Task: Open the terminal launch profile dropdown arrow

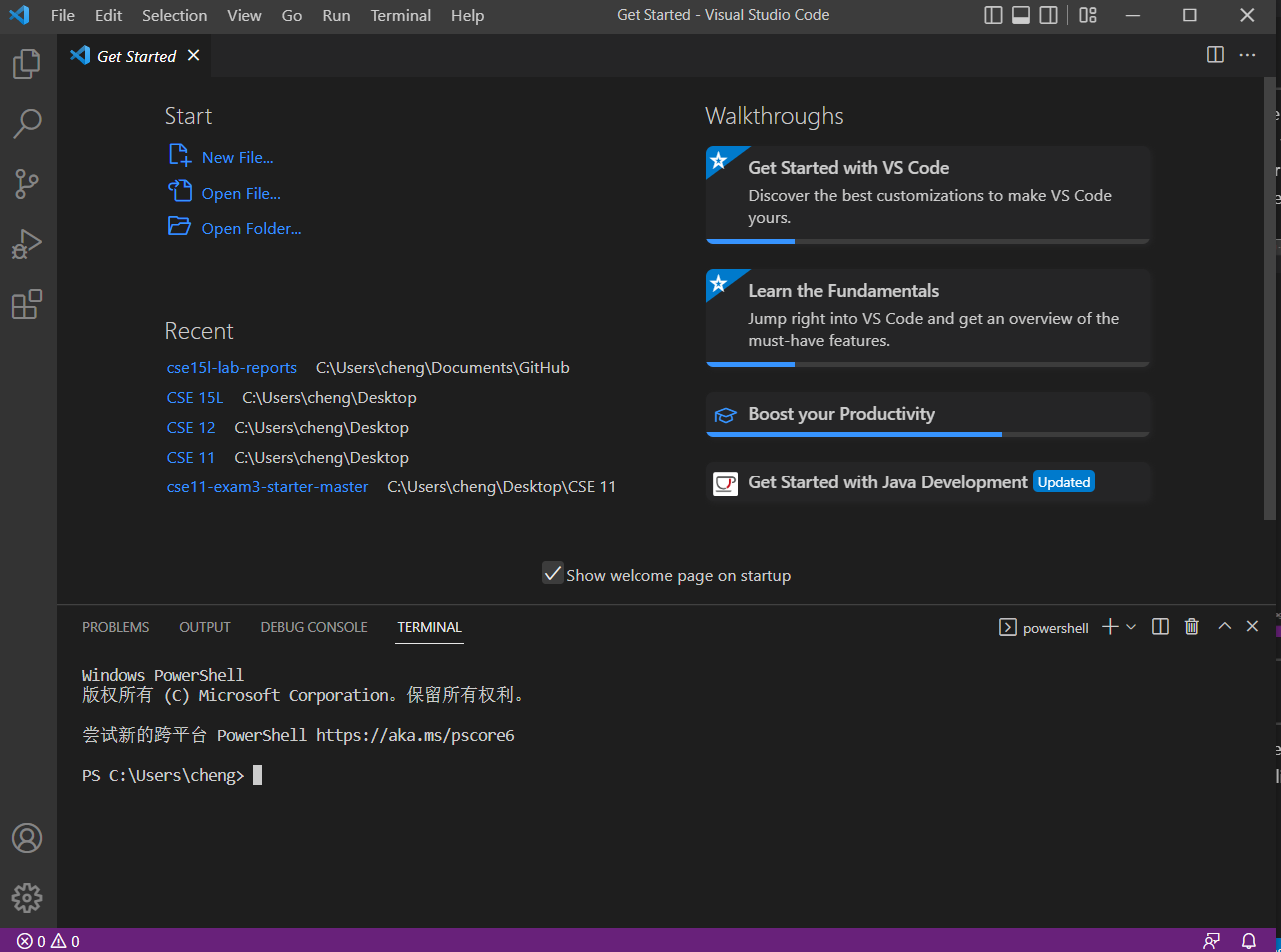Action: tap(1131, 627)
